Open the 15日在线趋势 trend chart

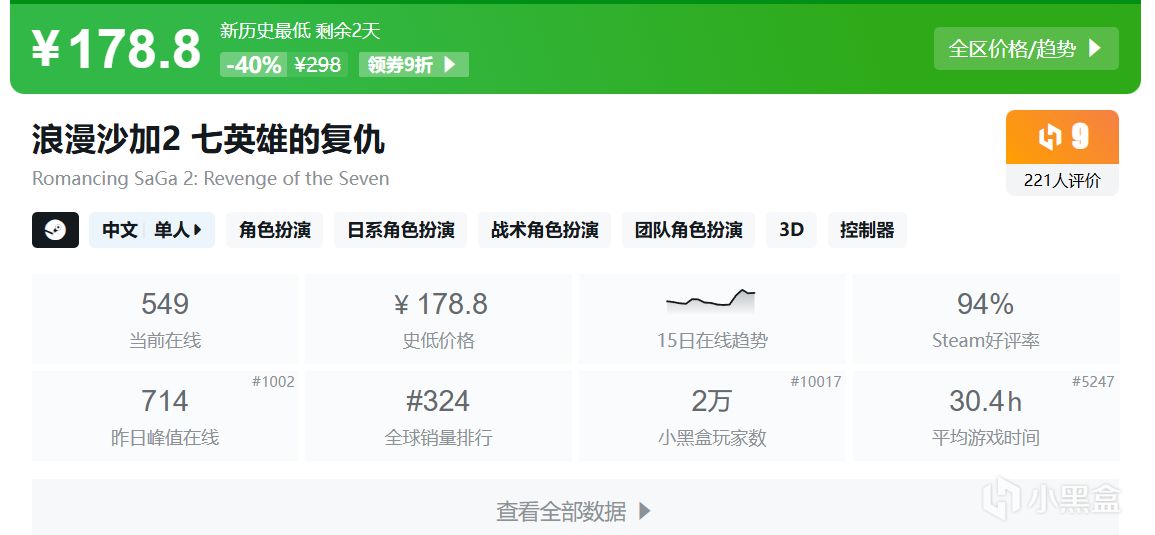712,318
